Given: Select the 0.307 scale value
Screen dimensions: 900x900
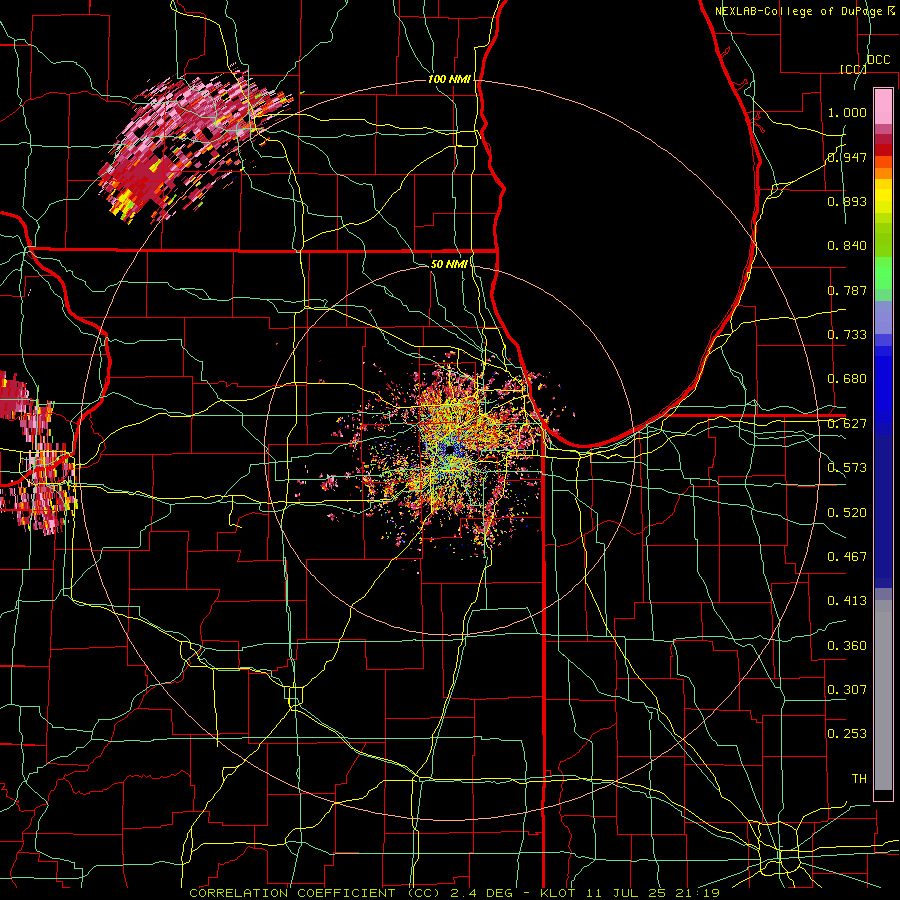Looking at the screenshot, I should point(847,689).
